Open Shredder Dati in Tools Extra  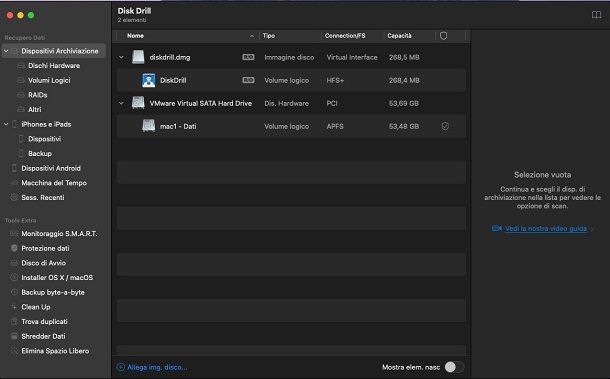[x=43, y=336]
